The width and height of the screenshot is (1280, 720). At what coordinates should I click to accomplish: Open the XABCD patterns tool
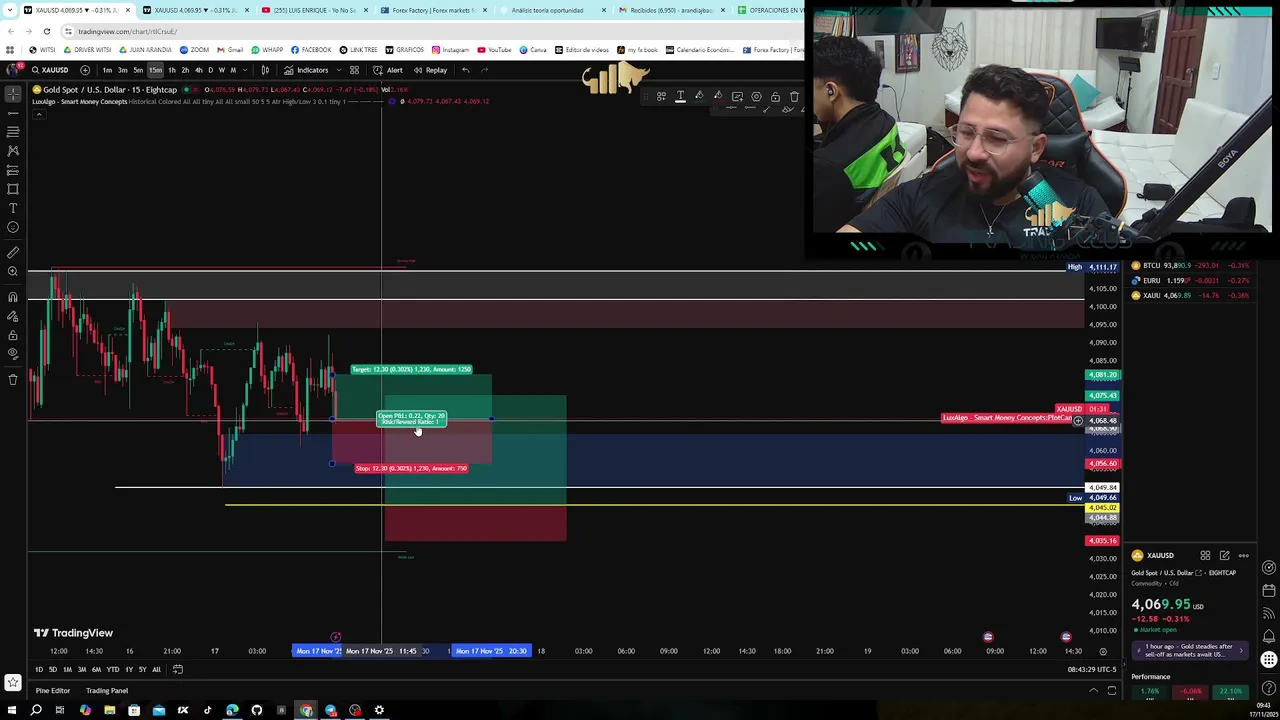pos(13,150)
